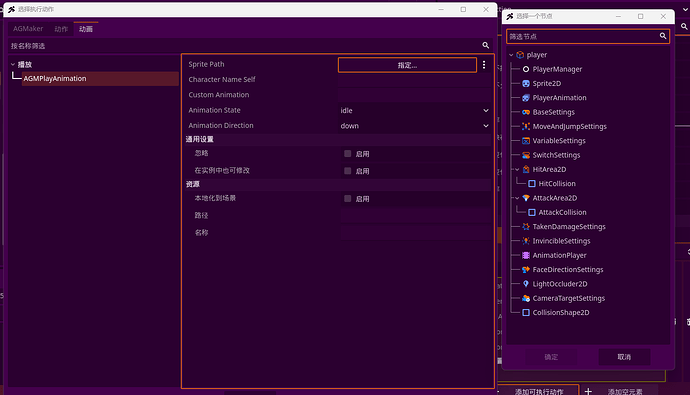
Task: Click the HitArea2D node icon
Action: click(x=526, y=169)
